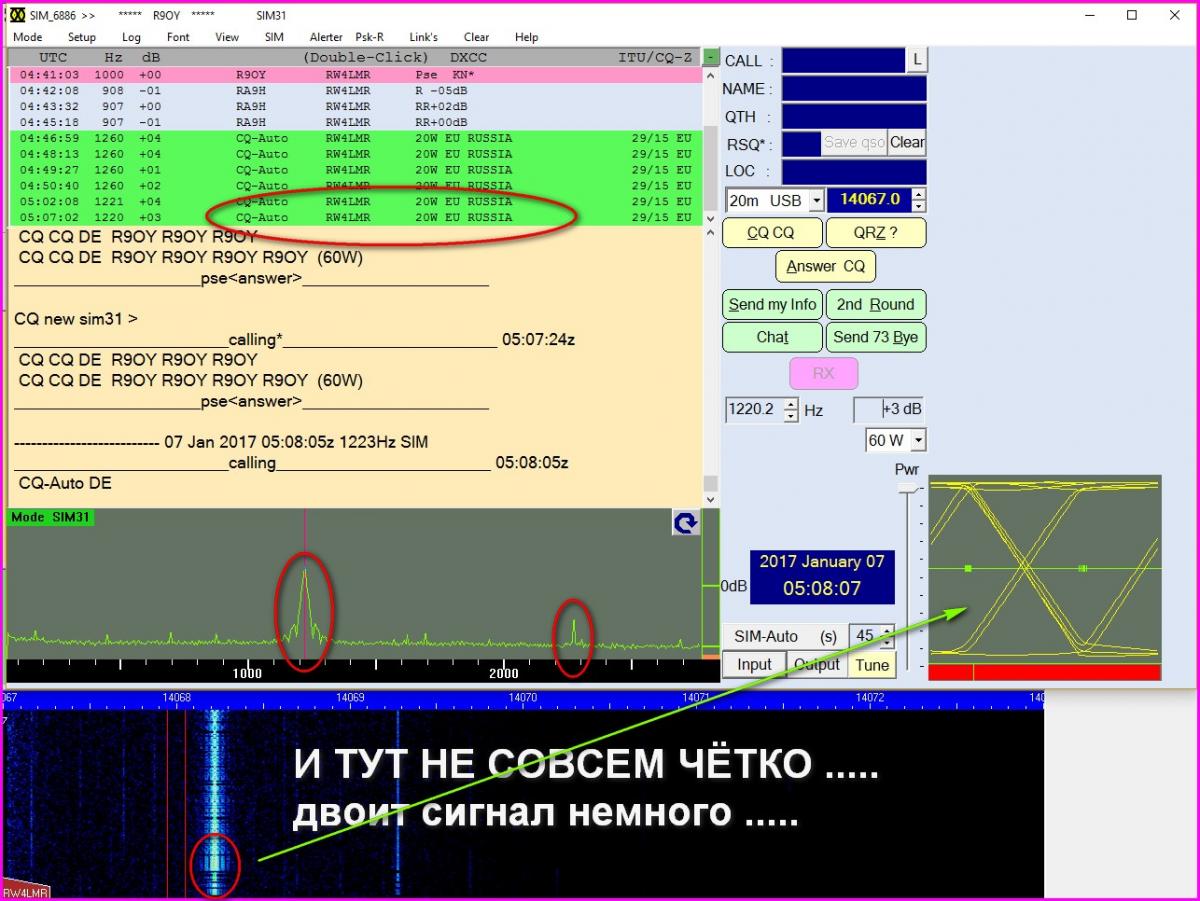The image size is (1200, 901).
Task: Click the Pwr slider handle
Action: pos(907,488)
